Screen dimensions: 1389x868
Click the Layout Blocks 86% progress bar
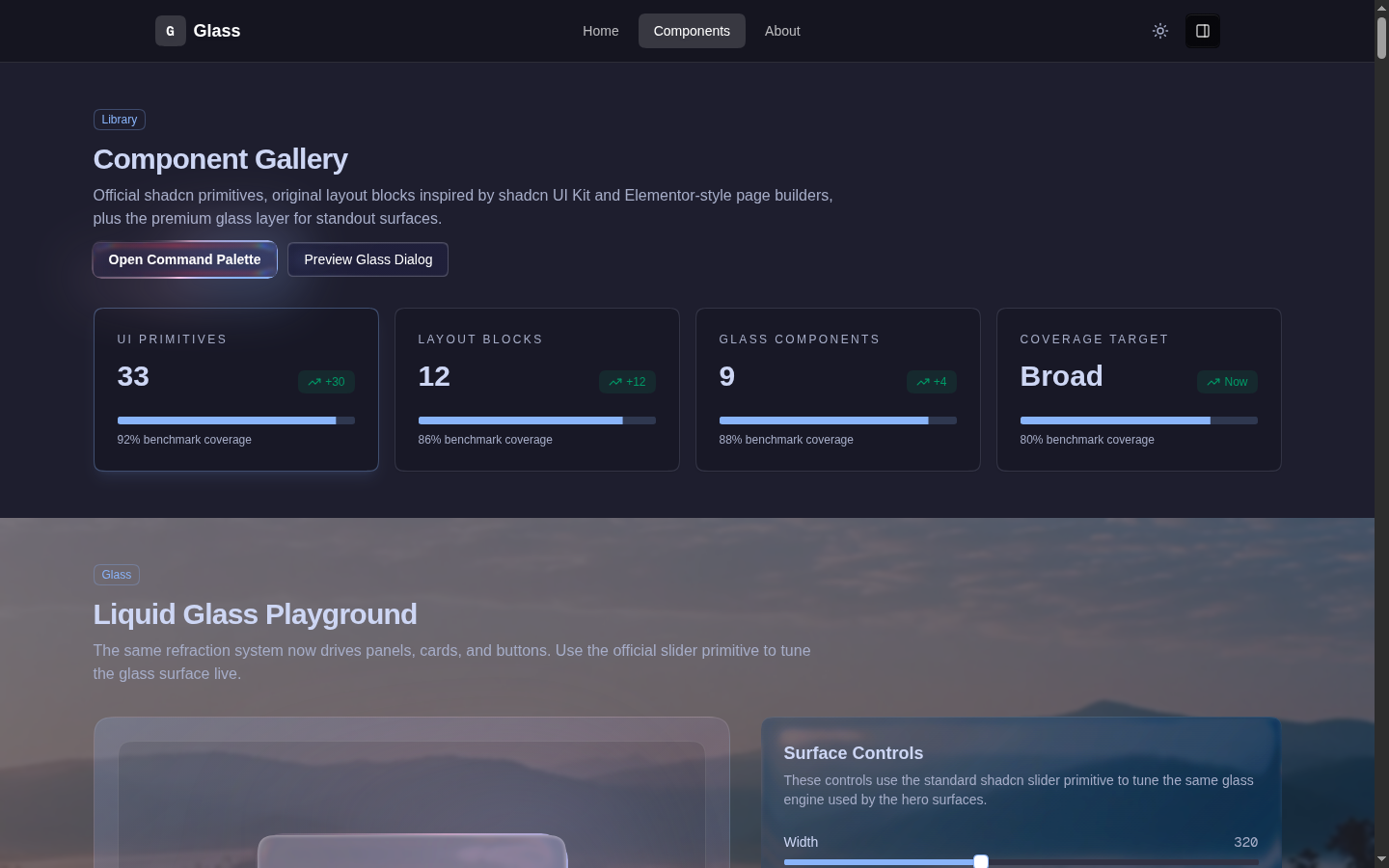tap(537, 420)
